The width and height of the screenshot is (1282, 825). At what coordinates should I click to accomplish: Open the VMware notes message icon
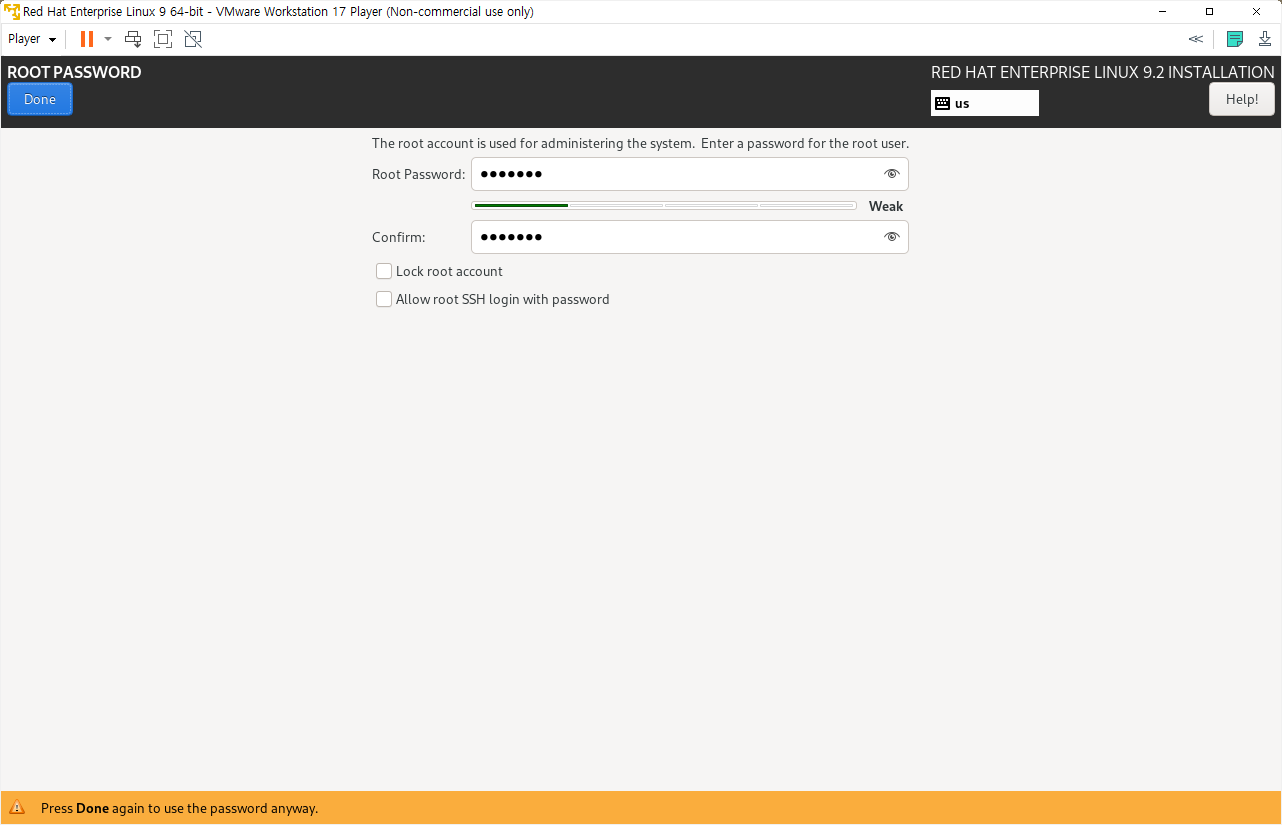point(1235,39)
